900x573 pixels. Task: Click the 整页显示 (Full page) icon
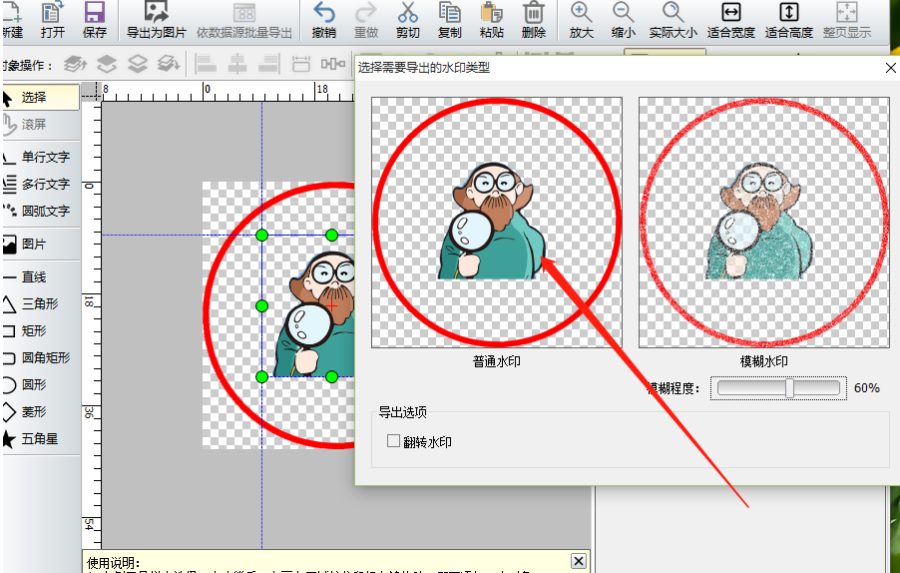point(847,13)
